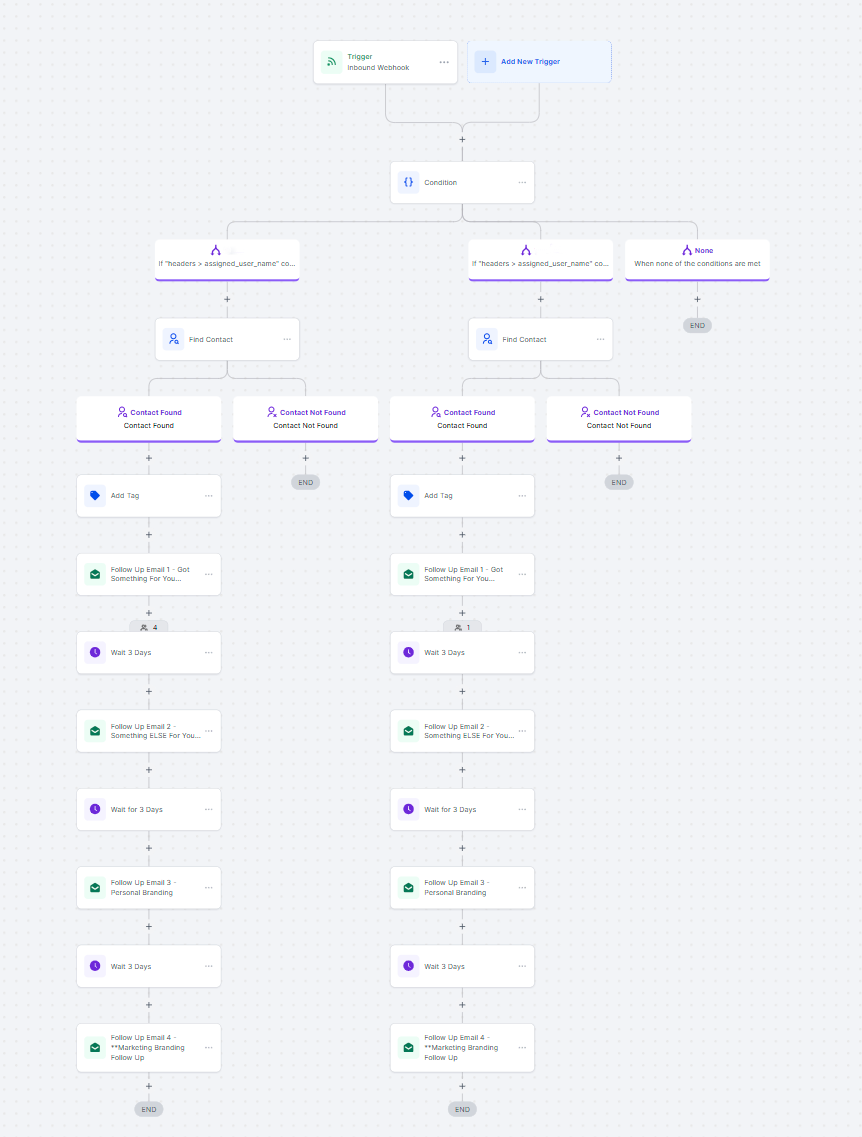Screen dimensions: 862x1137
Task: Click the right-branch assigned_user_name fork icon
Action: click(x=526, y=250)
